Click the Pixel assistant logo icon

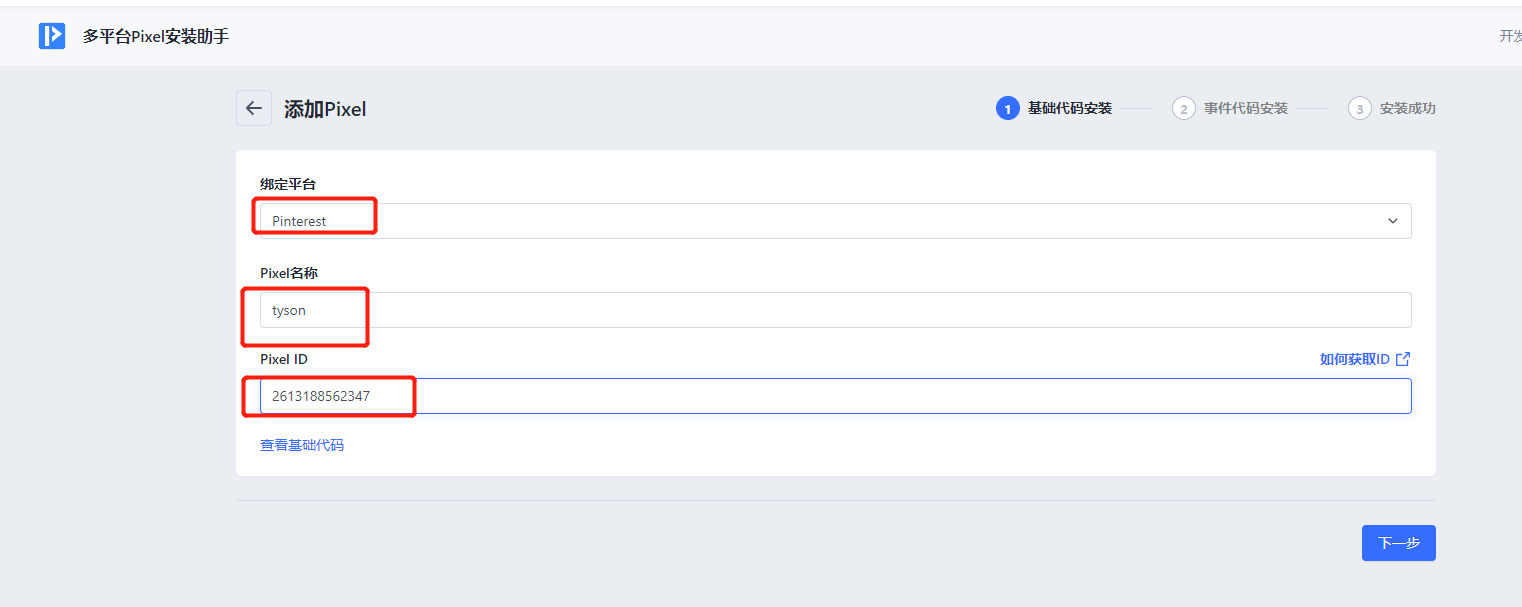tap(52, 36)
